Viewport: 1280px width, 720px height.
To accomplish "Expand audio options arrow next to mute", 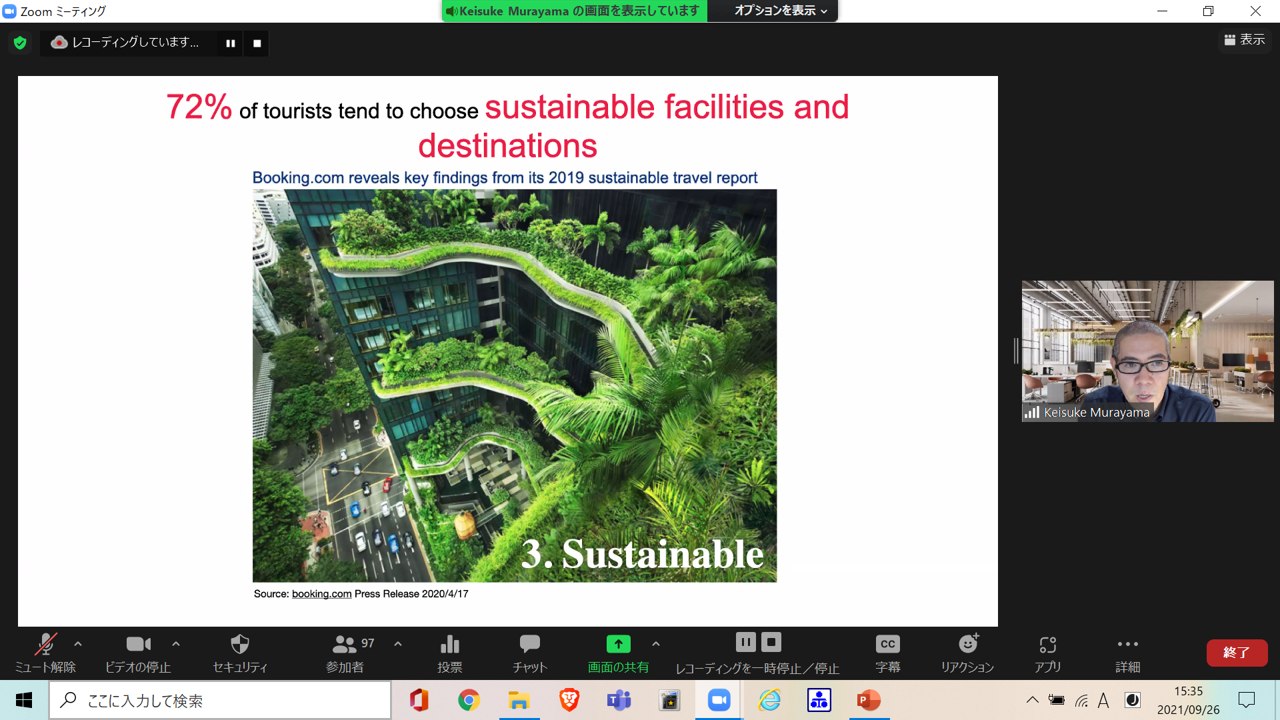I will click(78, 644).
